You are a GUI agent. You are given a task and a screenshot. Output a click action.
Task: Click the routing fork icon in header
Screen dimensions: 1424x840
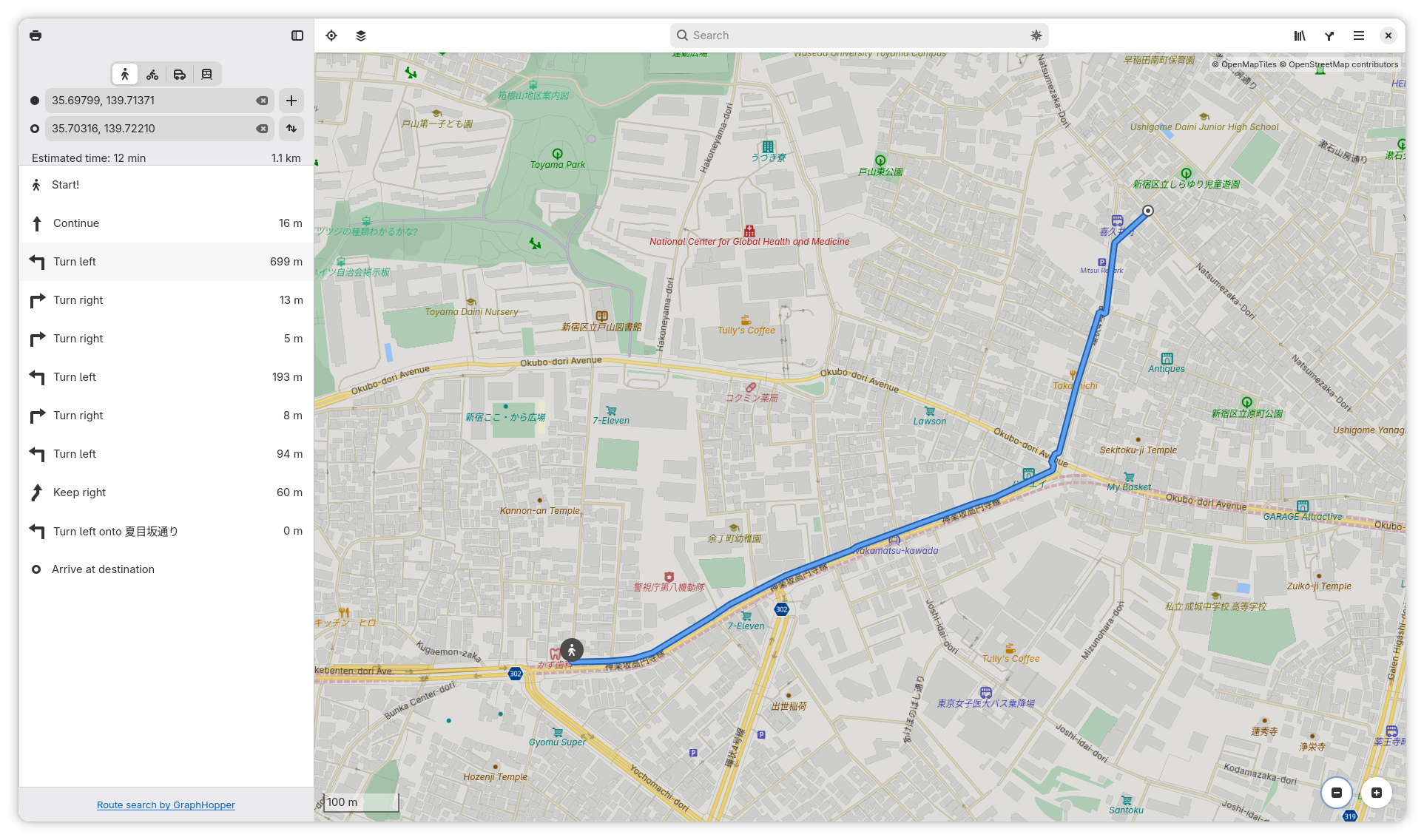(1329, 35)
